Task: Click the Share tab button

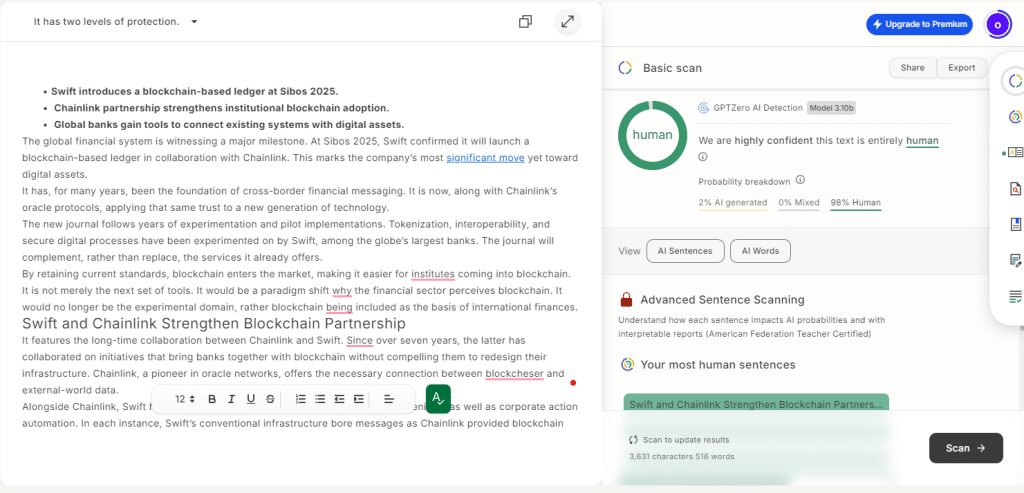Action: click(912, 68)
